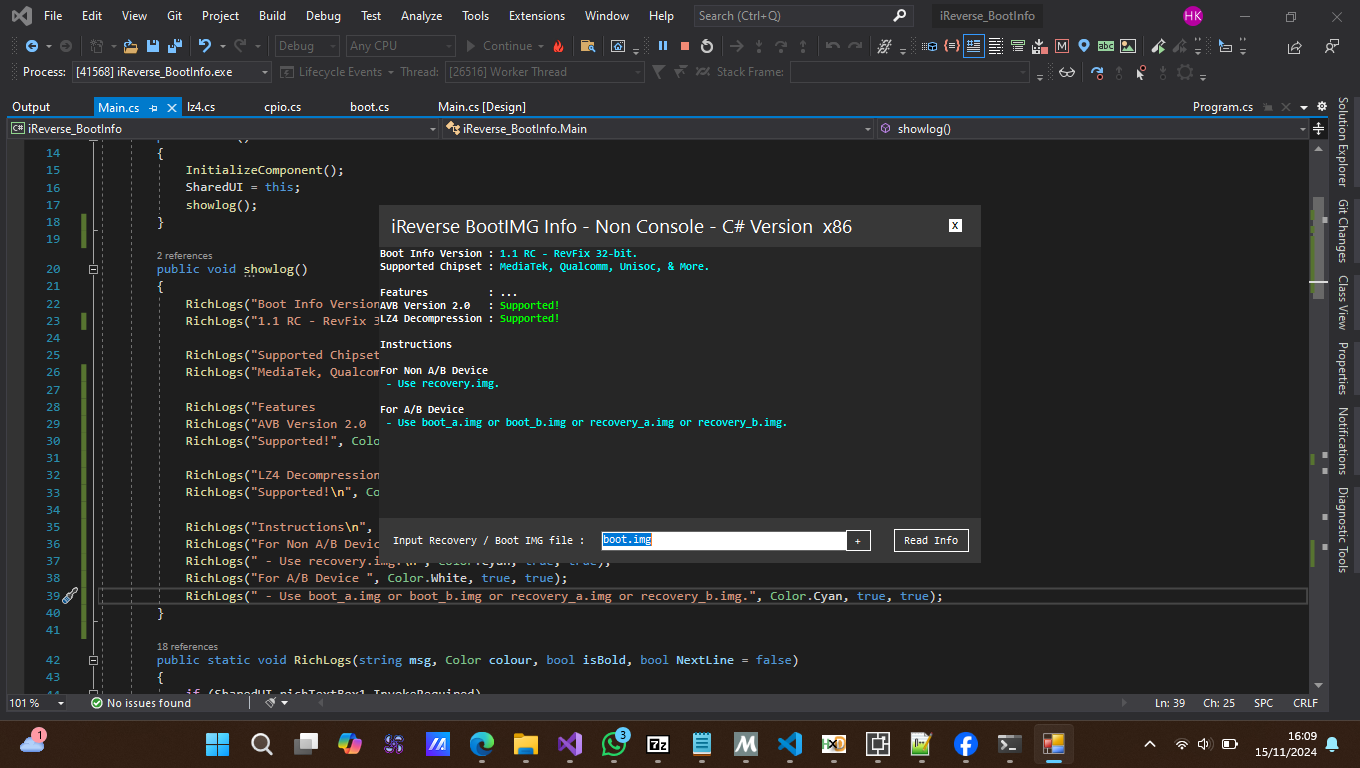Click the Search (Ctrl+Q) box
This screenshot has height=768, width=1360.
803,16
